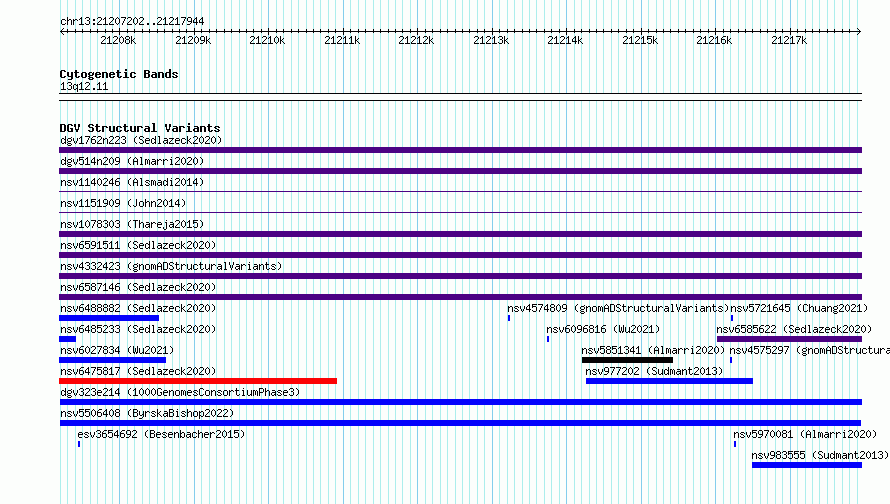890x504 pixels.
Task: Click the blue bar under nsv983555
Action: (x=807, y=465)
